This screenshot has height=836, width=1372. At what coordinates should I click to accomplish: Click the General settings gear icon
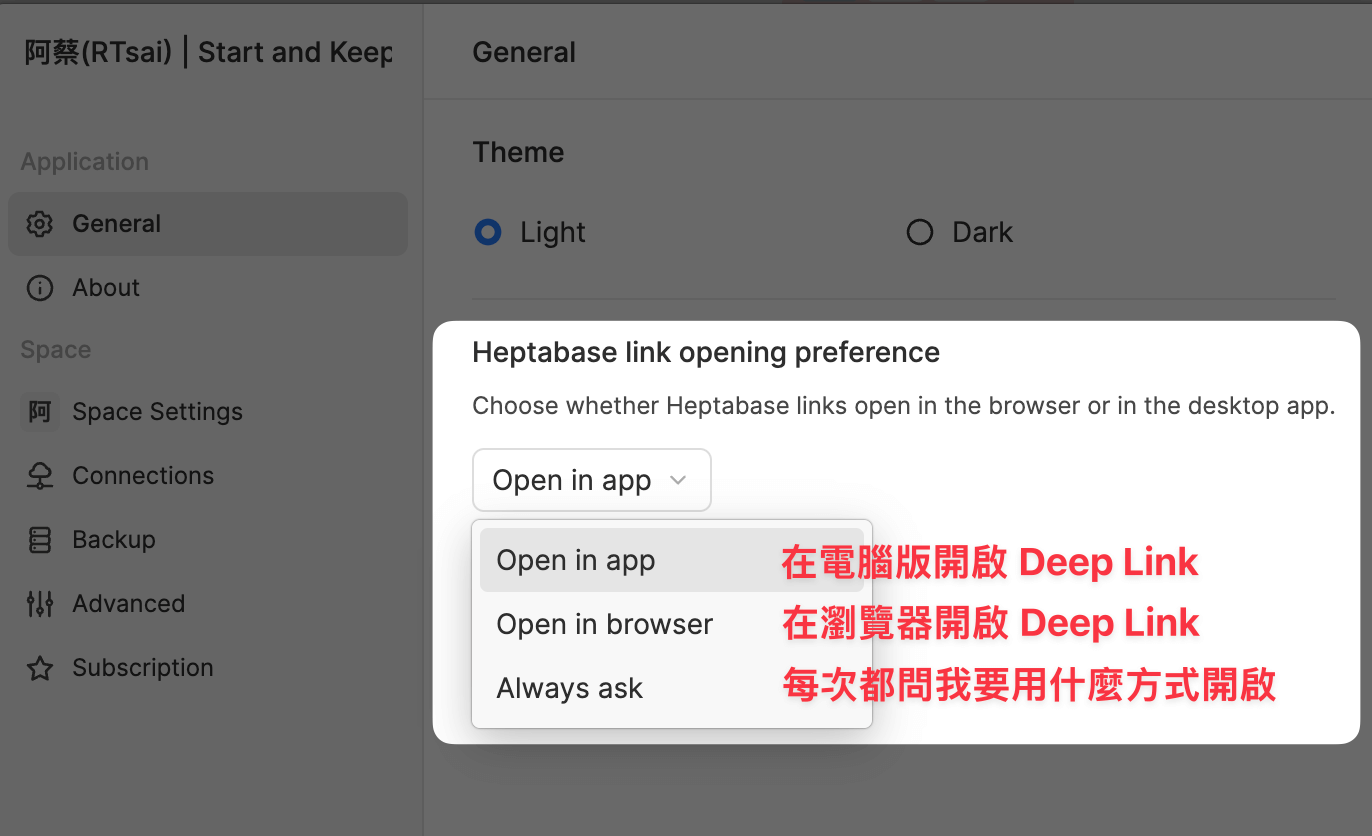[39, 223]
